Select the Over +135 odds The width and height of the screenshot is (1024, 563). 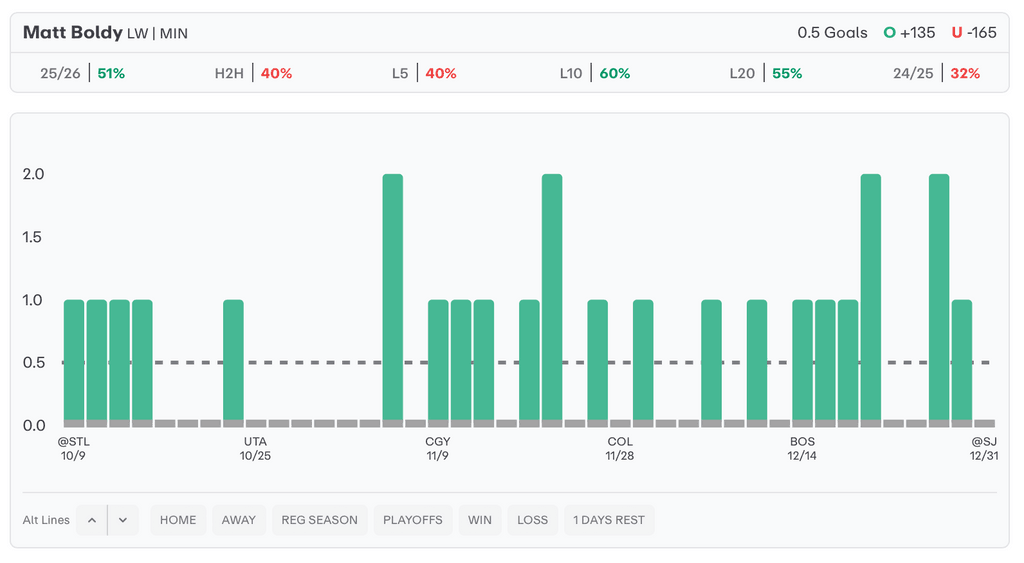tap(908, 33)
